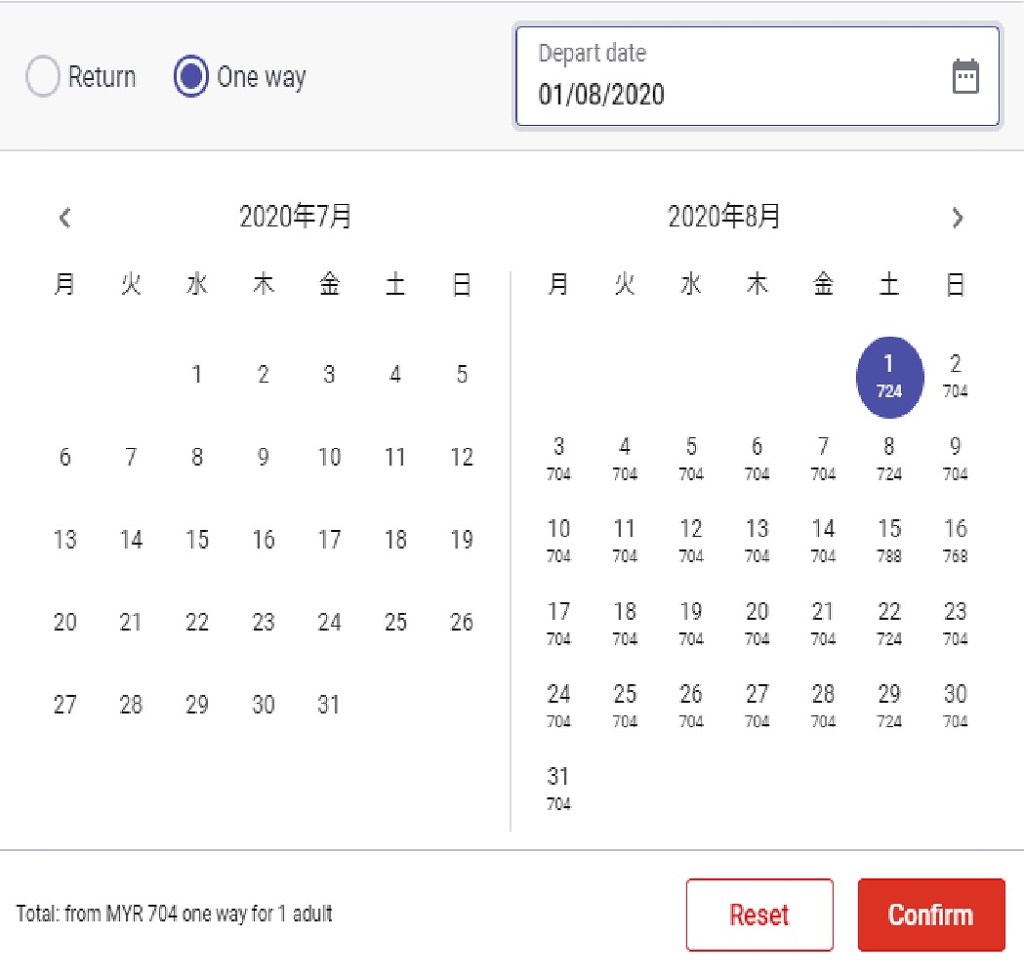1024x977 pixels.
Task: Select July 15 in the calendar
Action: pyautogui.click(x=197, y=540)
